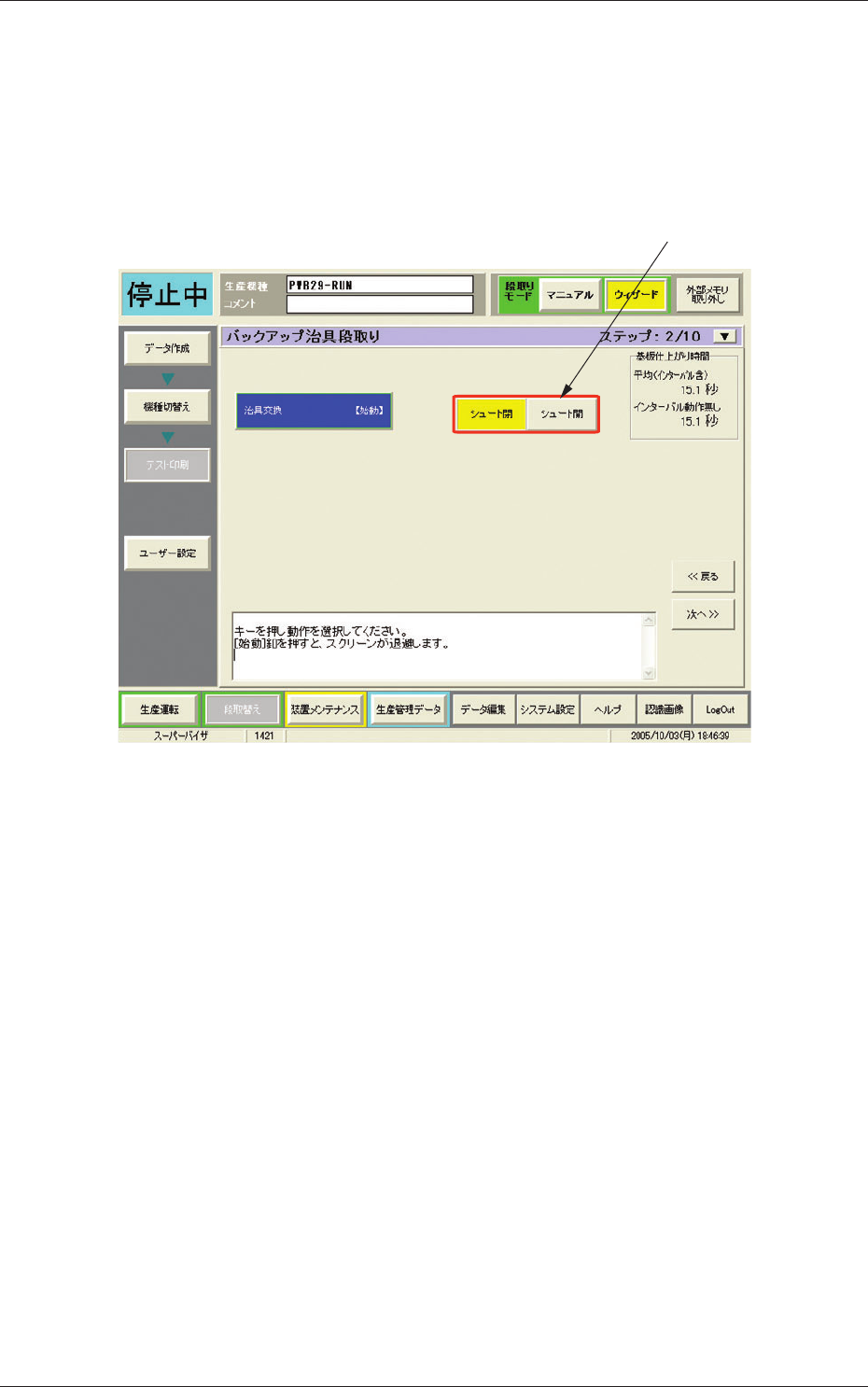
Task: Open the ヘルプ tab
Action: tap(608, 709)
